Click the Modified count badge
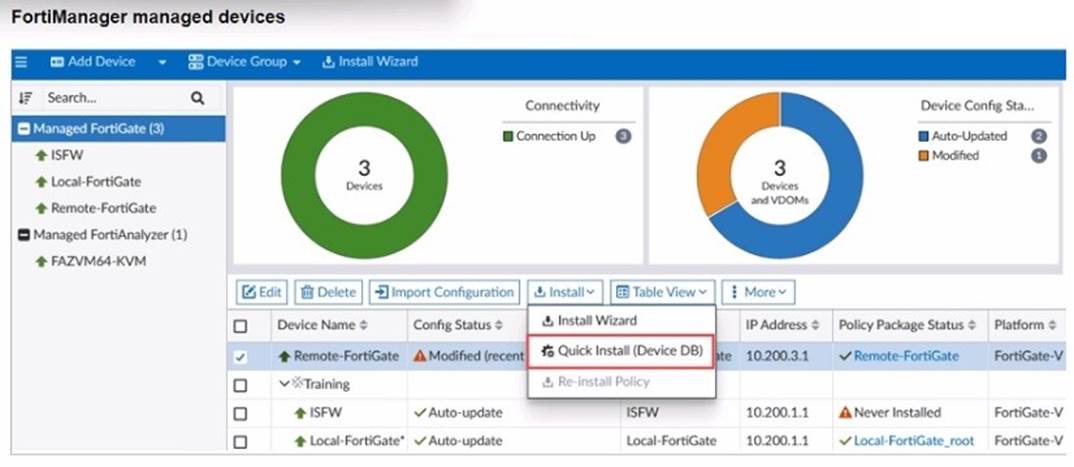The image size is (1074, 467). pyautogui.click(x=1039, y=155)
